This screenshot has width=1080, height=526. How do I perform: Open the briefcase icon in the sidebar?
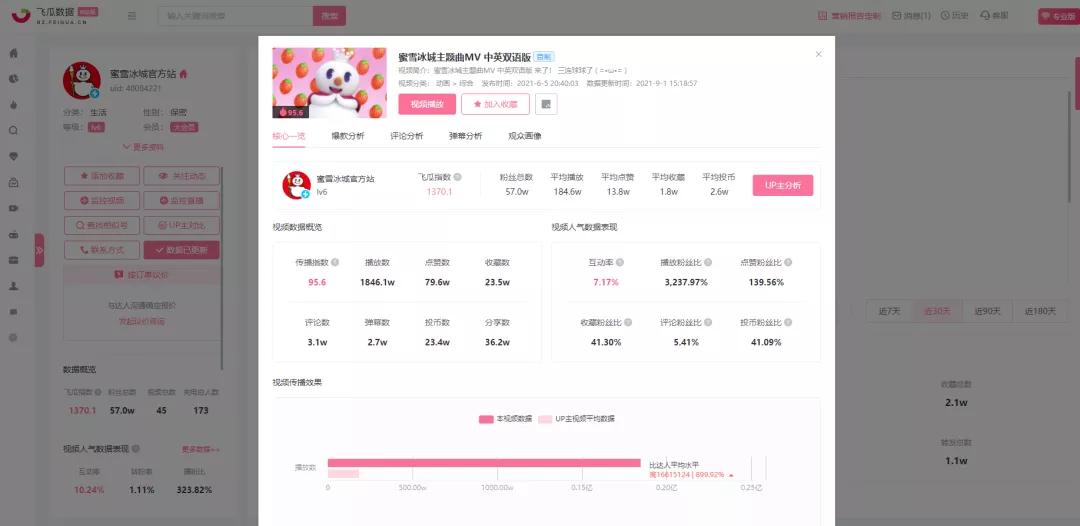click(13, 260)
